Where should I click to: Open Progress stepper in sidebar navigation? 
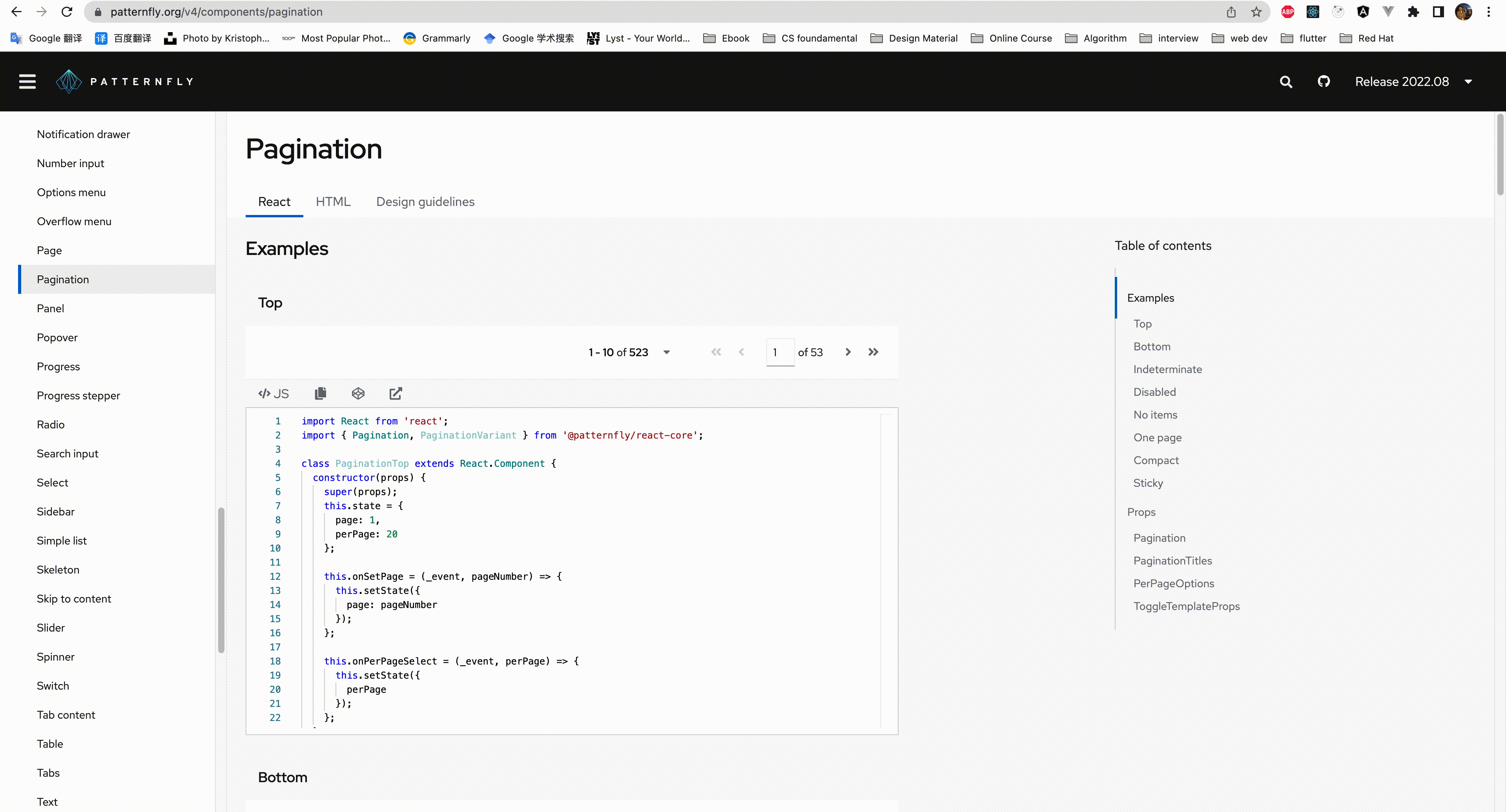(x=78, y=395)
